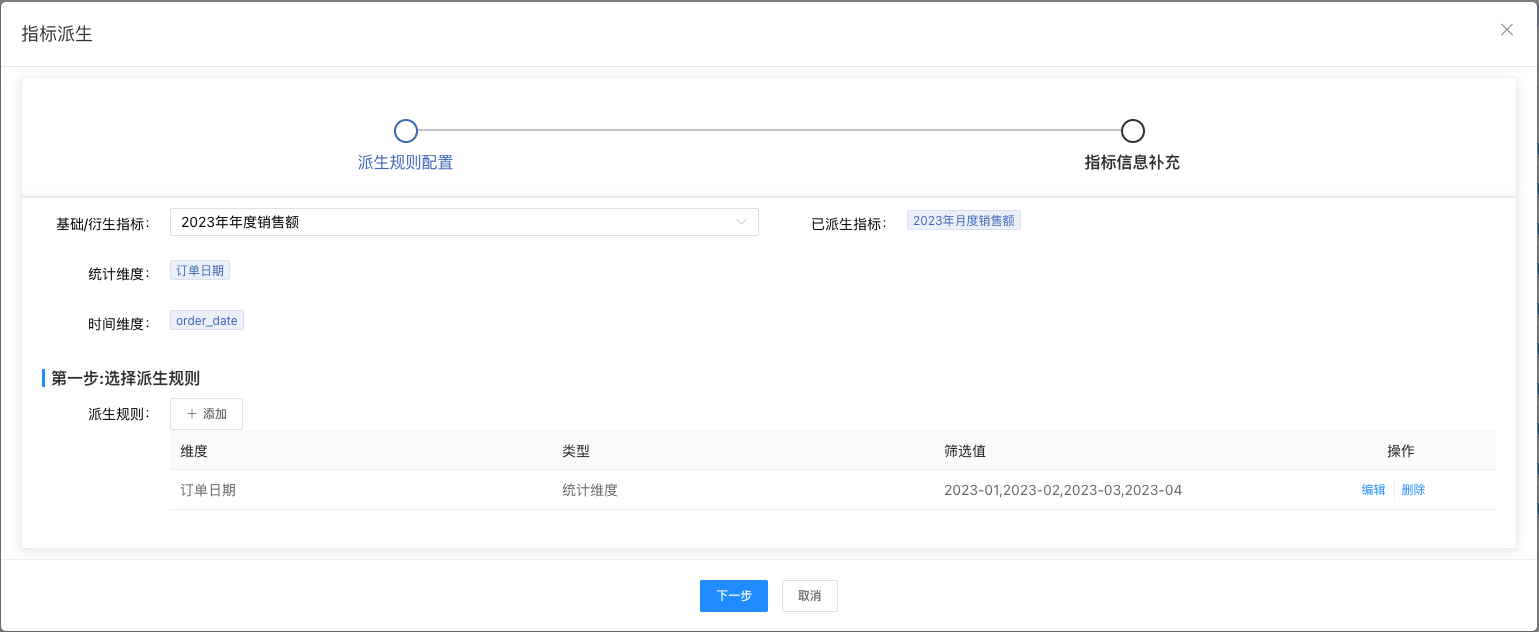Click the 维度 column header
This screenshot has width=1539, height=632.
point(194,451)
